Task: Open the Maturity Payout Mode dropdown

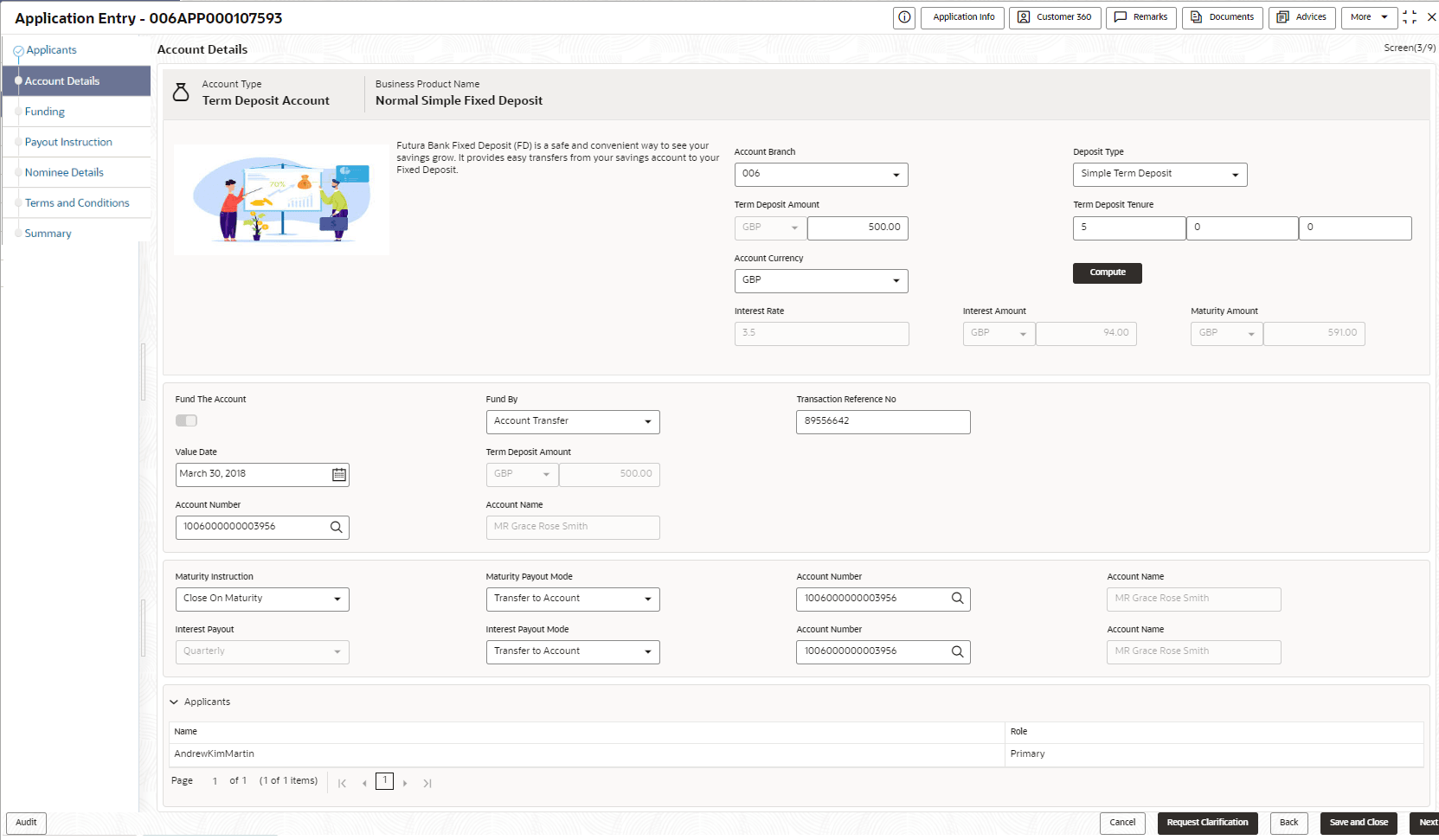Action: click(x=573, y=600)
